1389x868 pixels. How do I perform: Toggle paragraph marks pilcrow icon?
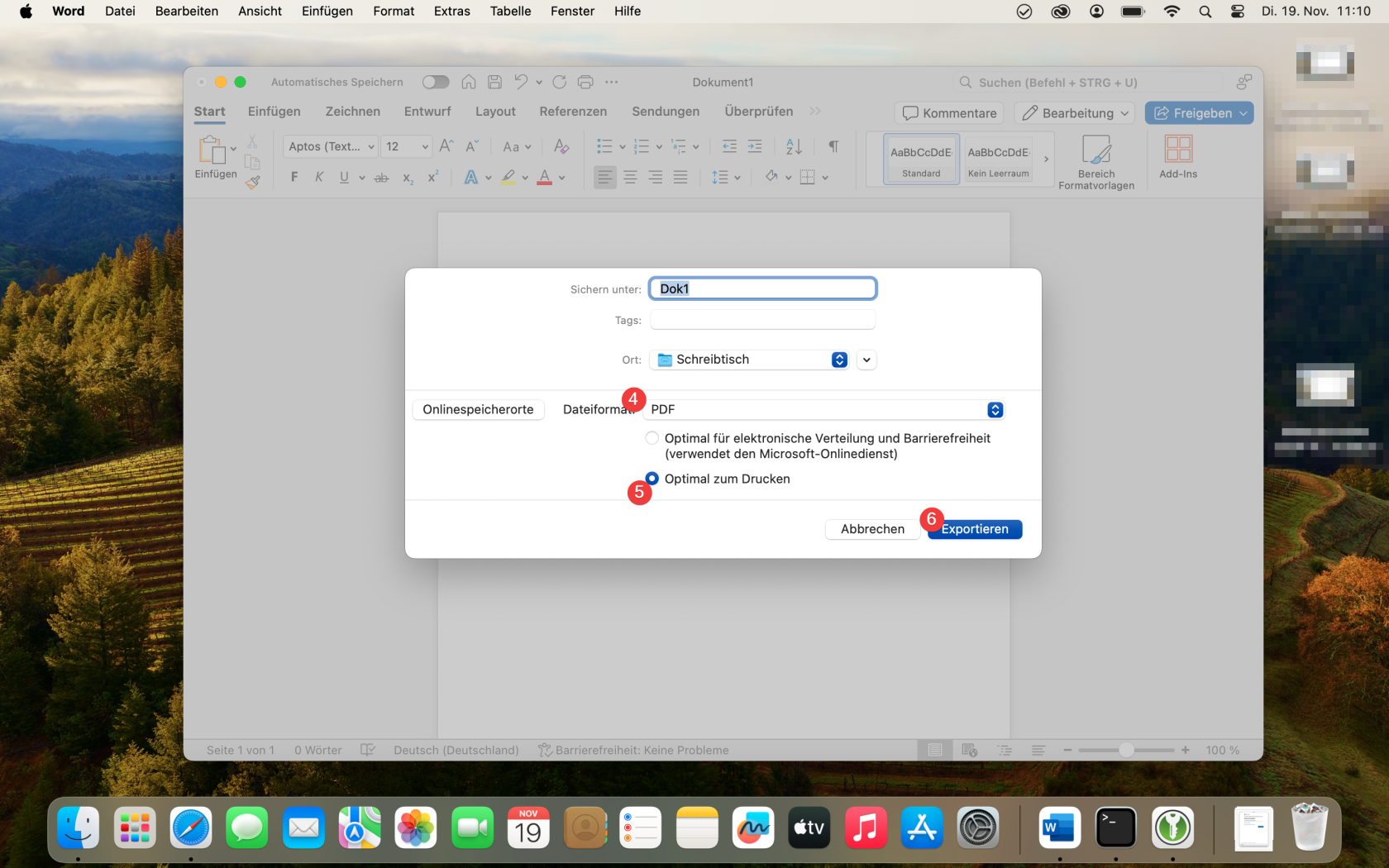pyautogui.click(x=833, y=146)
